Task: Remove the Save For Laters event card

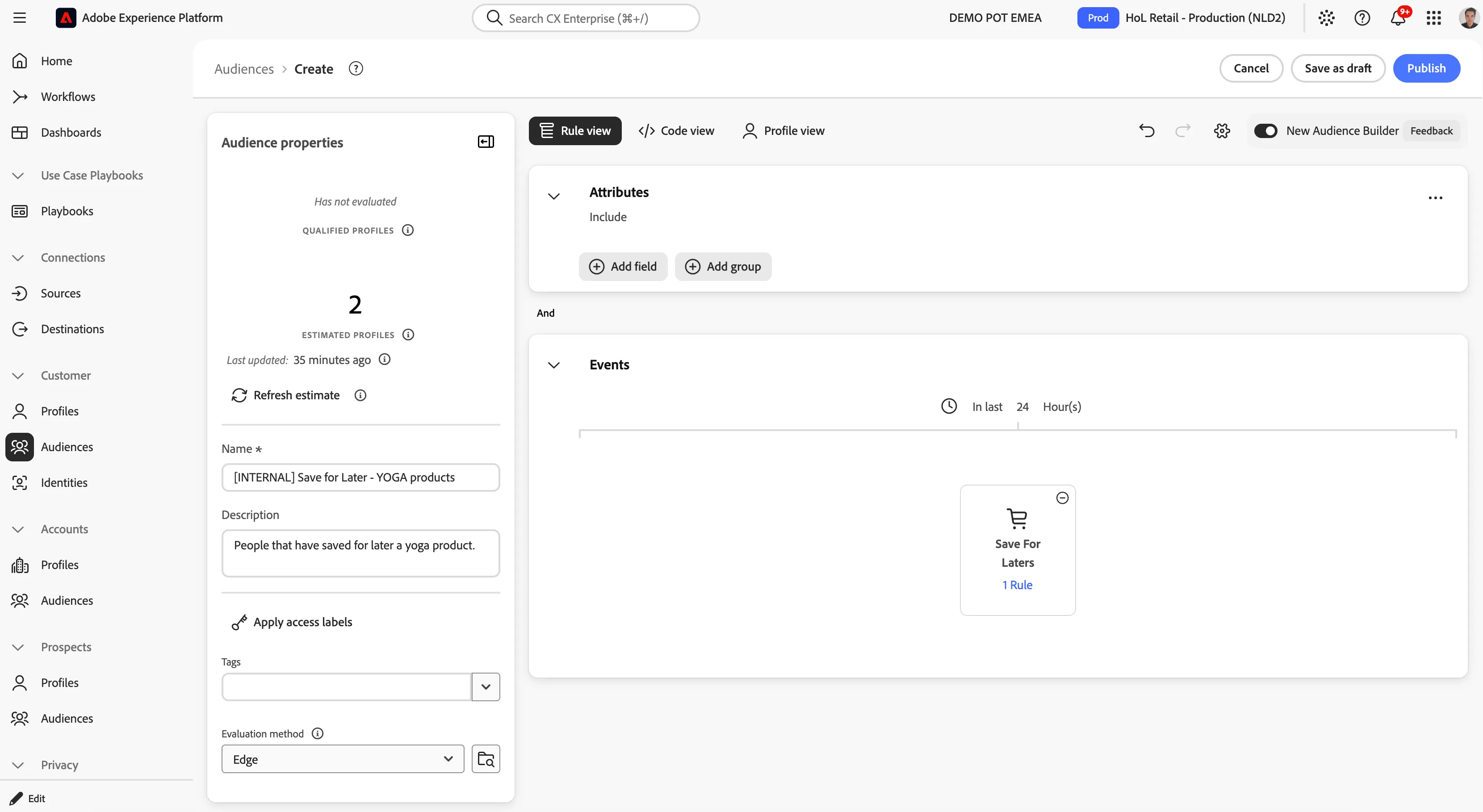Action: 1062,498
